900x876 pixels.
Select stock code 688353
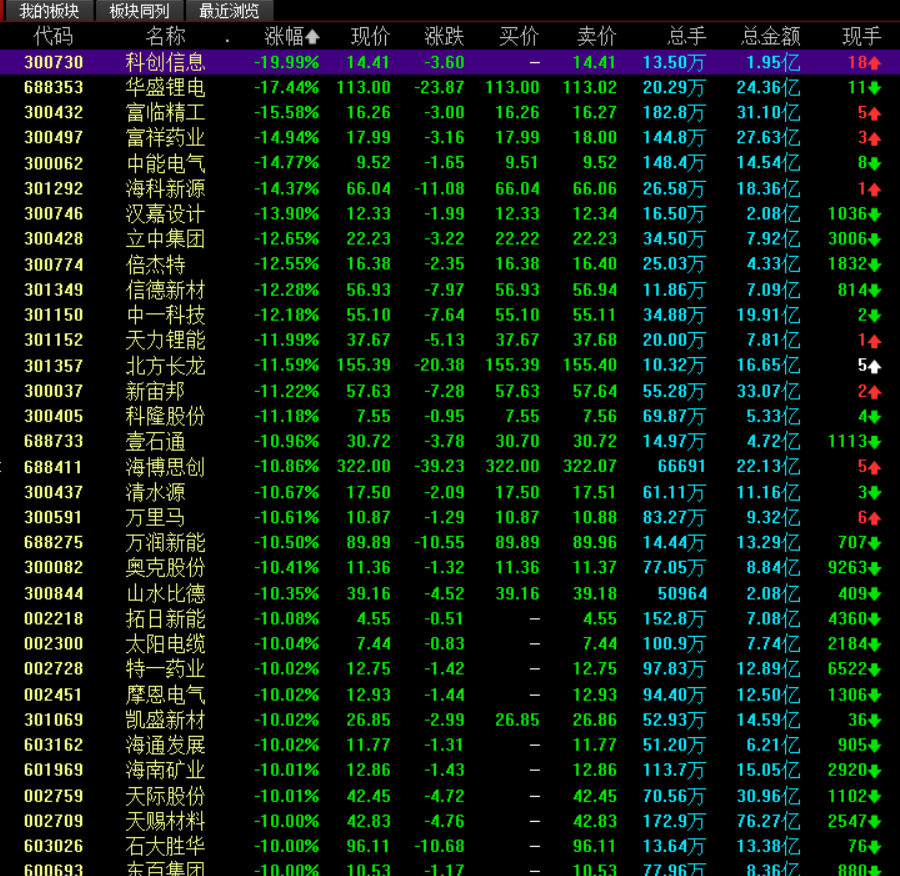tap(53, 88)
